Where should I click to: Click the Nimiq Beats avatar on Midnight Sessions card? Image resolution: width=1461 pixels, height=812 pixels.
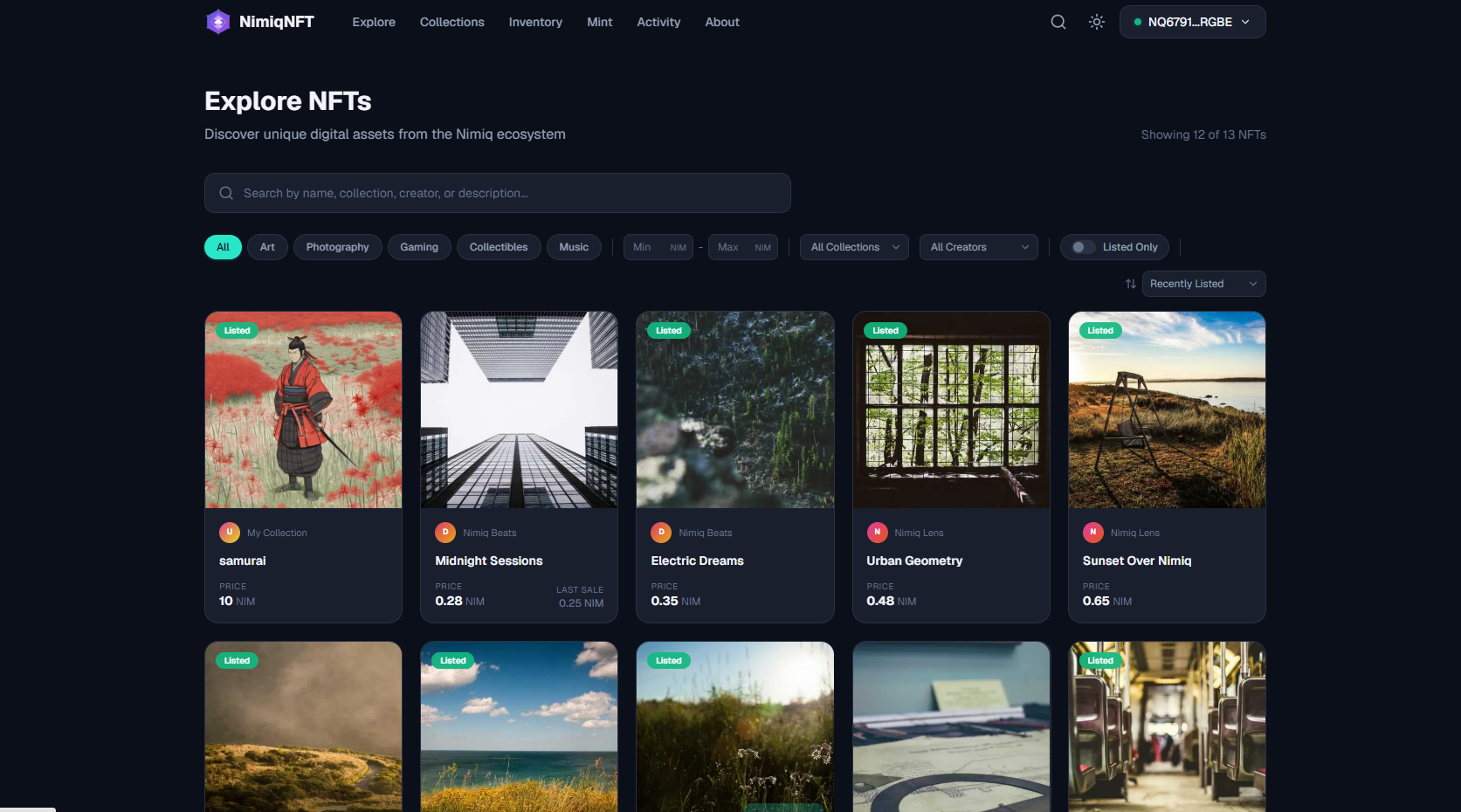[x=445, y=533]
